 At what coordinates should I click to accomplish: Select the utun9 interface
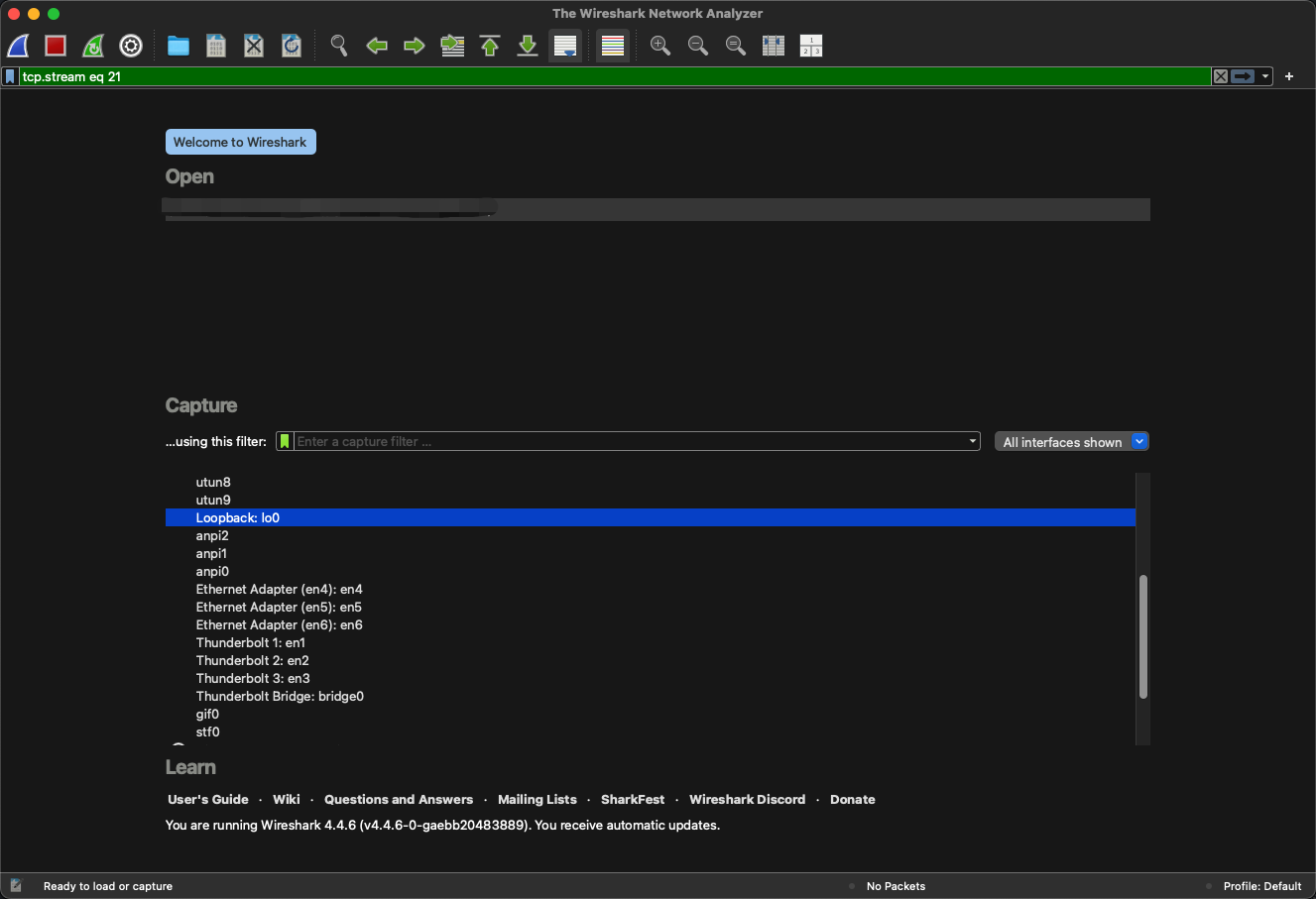click(x=651, y=500)
